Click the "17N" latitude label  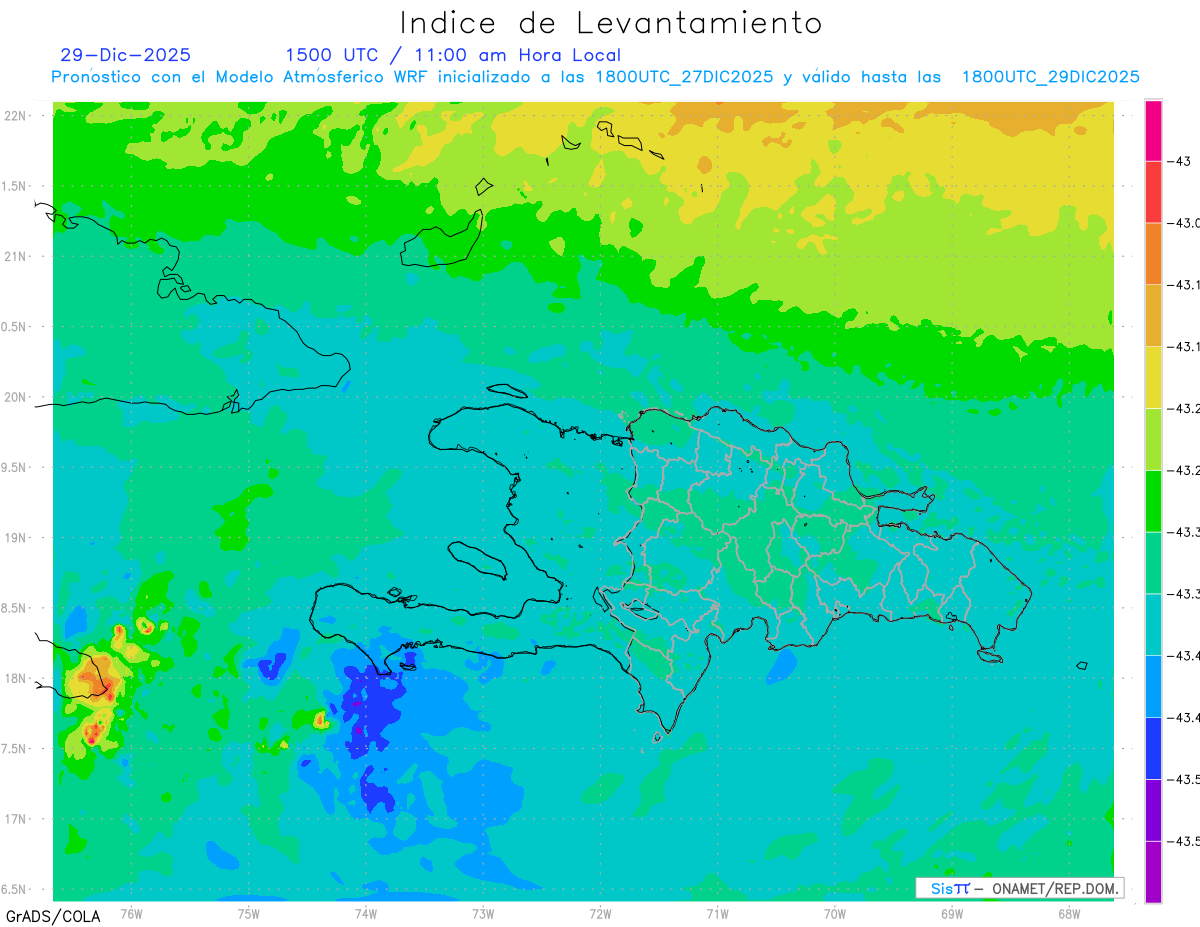point(17,819)
